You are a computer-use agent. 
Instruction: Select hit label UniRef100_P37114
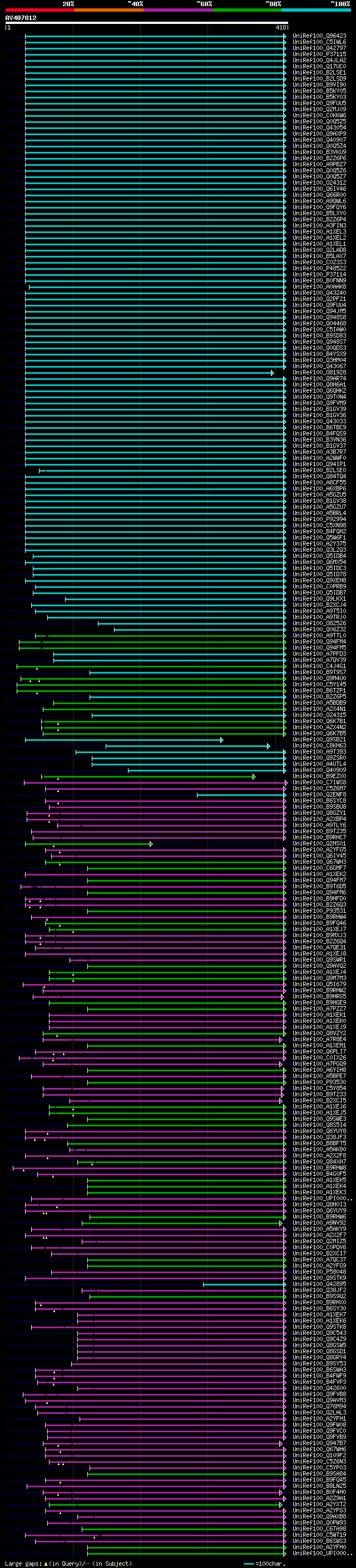tap(319, 275)
